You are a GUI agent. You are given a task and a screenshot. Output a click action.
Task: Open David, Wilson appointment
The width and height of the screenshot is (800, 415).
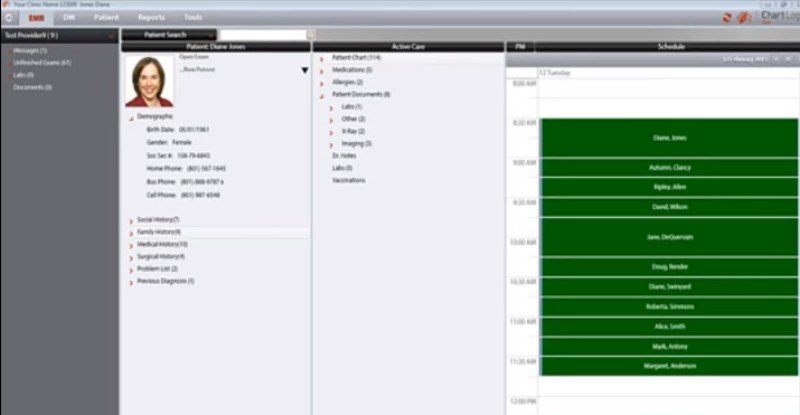pyautogui.click(x=669, y=207)
